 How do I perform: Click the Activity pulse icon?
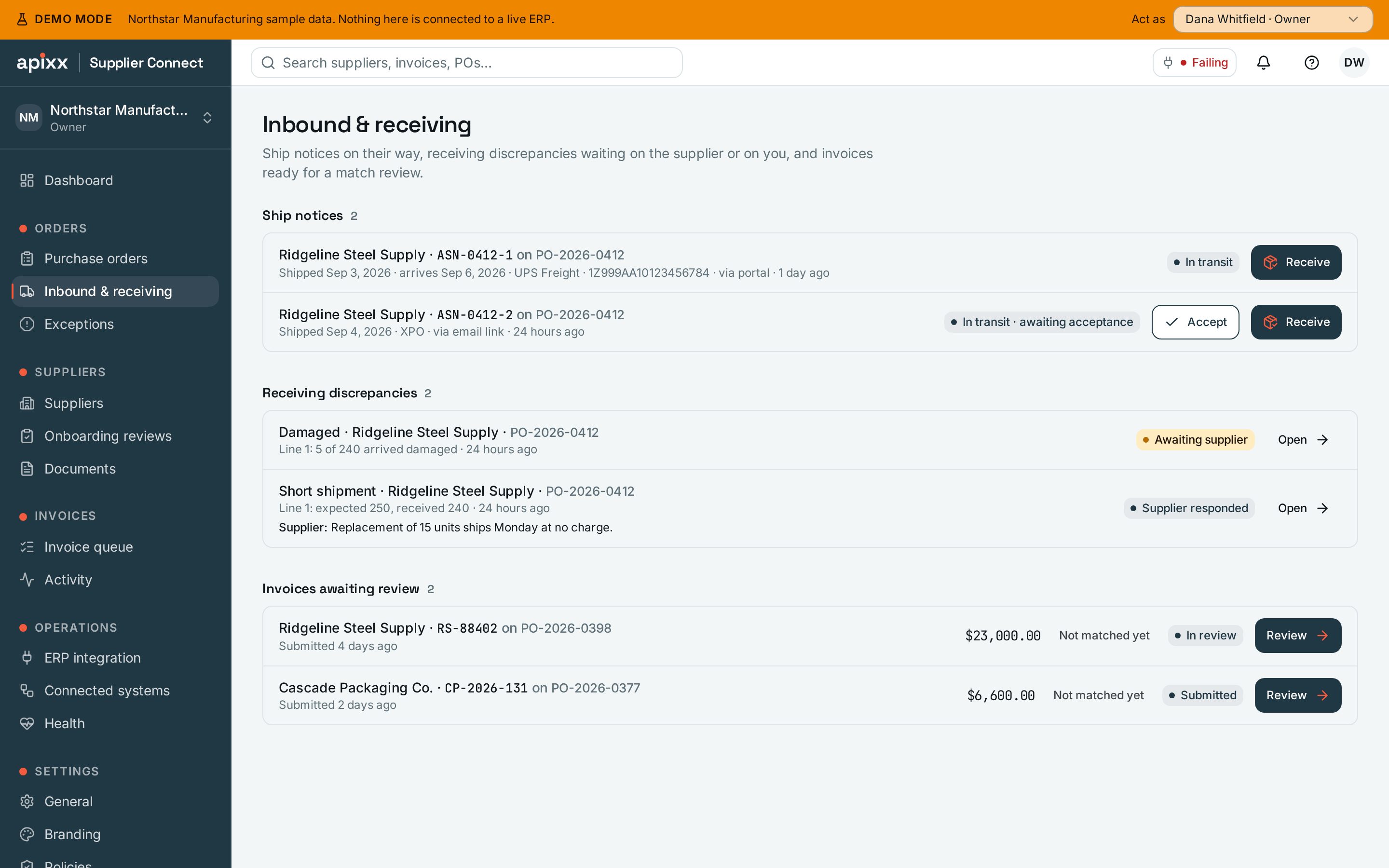27,579
